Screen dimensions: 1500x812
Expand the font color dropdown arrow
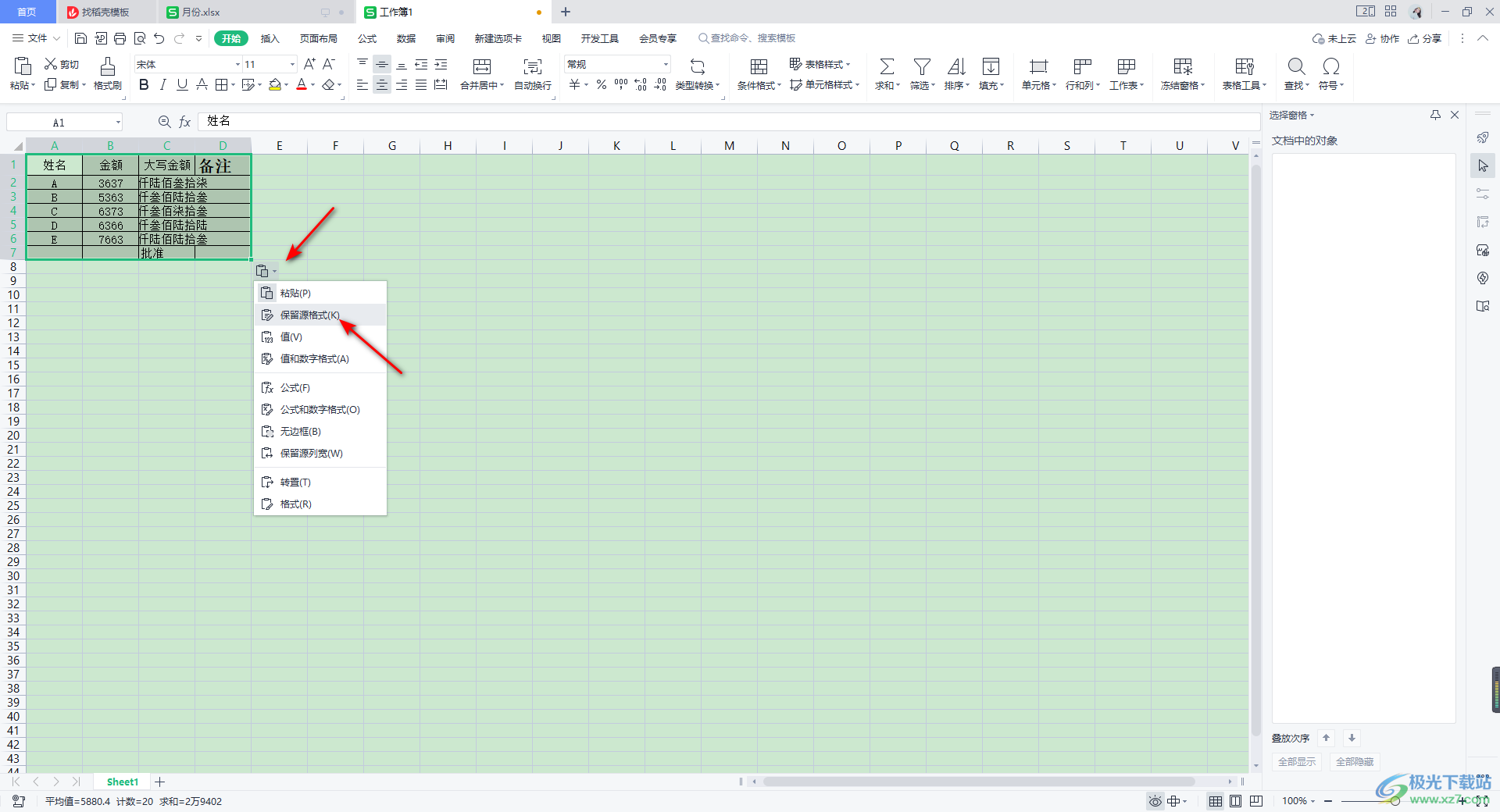click(313, 85)
